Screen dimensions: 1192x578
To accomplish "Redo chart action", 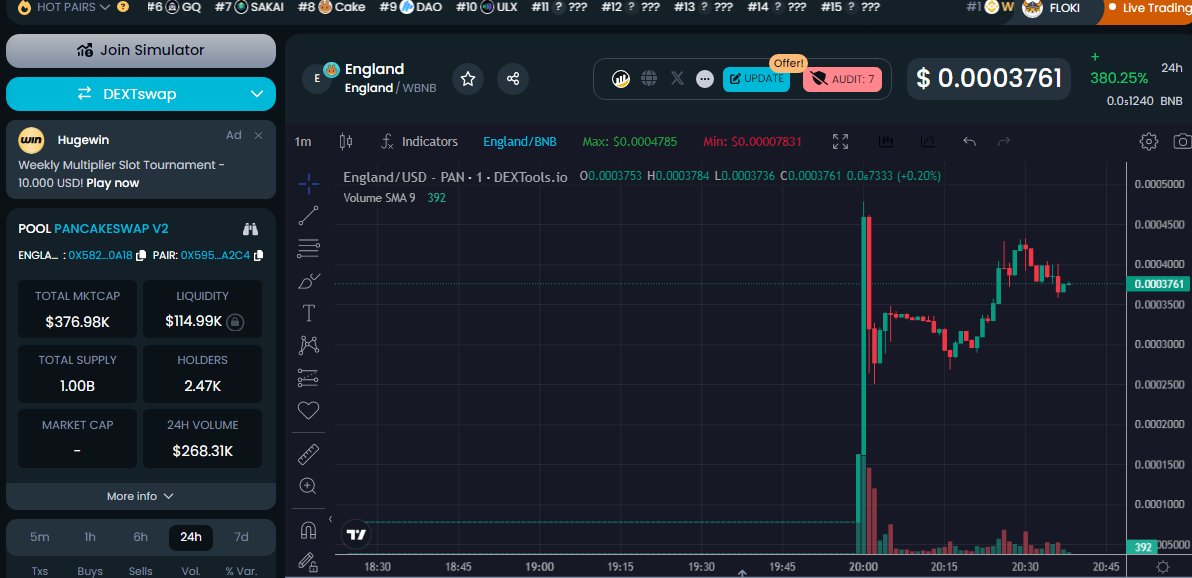I will click(1003, 141).
